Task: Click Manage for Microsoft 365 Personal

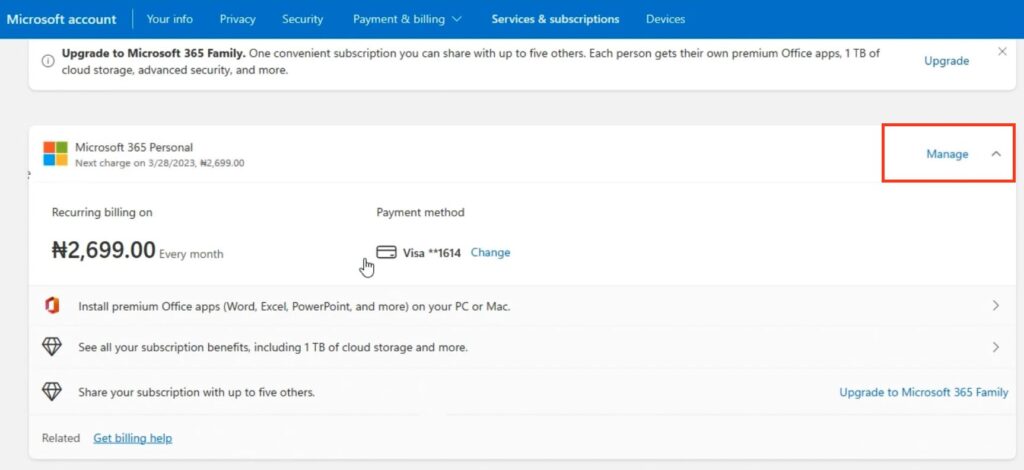Action: [x=947, y=154]
